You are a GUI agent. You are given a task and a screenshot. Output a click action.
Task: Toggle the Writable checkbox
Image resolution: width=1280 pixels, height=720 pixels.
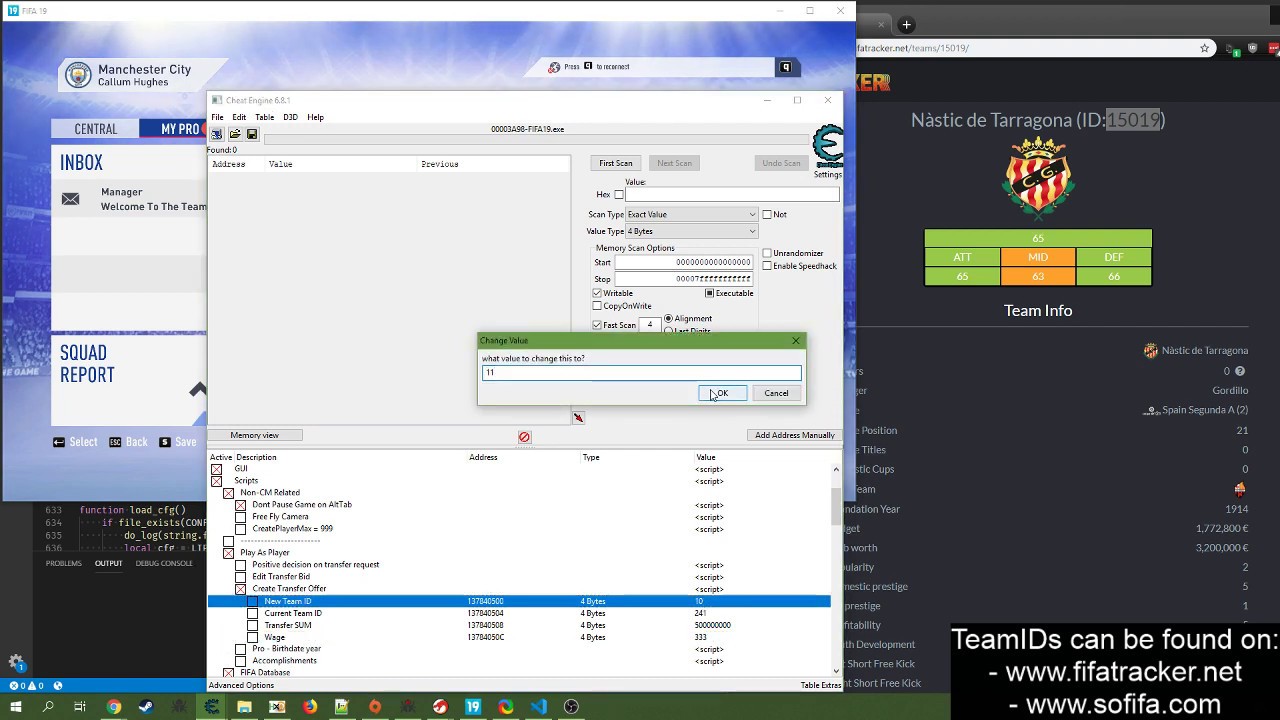597,293
